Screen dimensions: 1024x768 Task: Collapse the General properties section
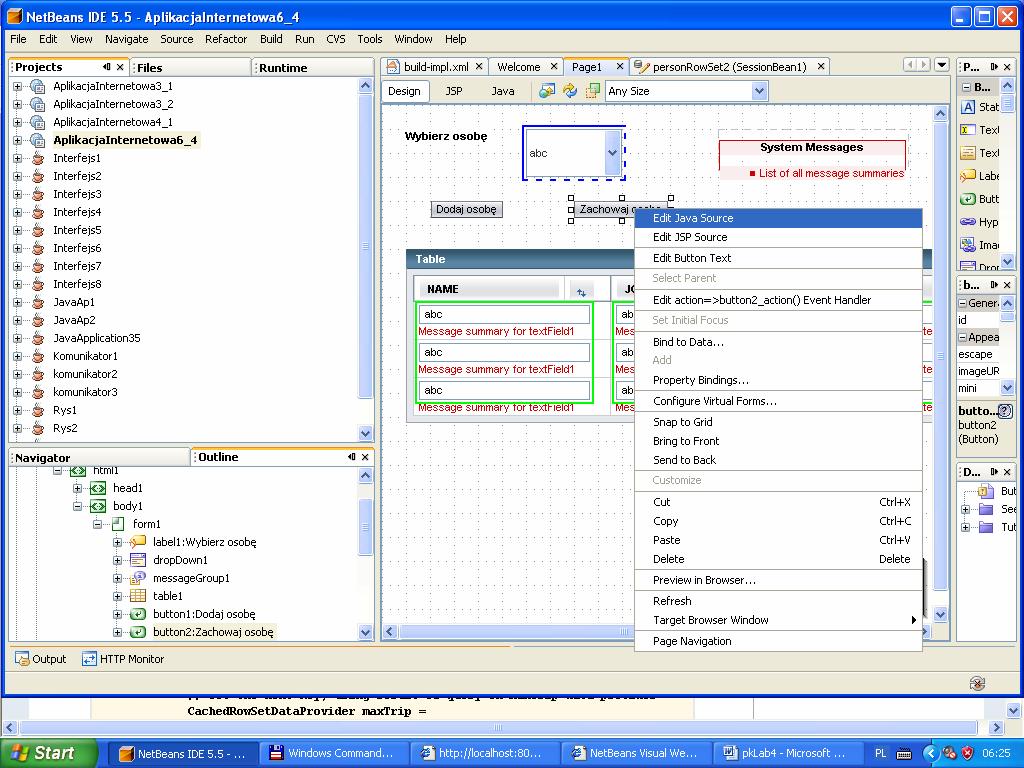963,303
